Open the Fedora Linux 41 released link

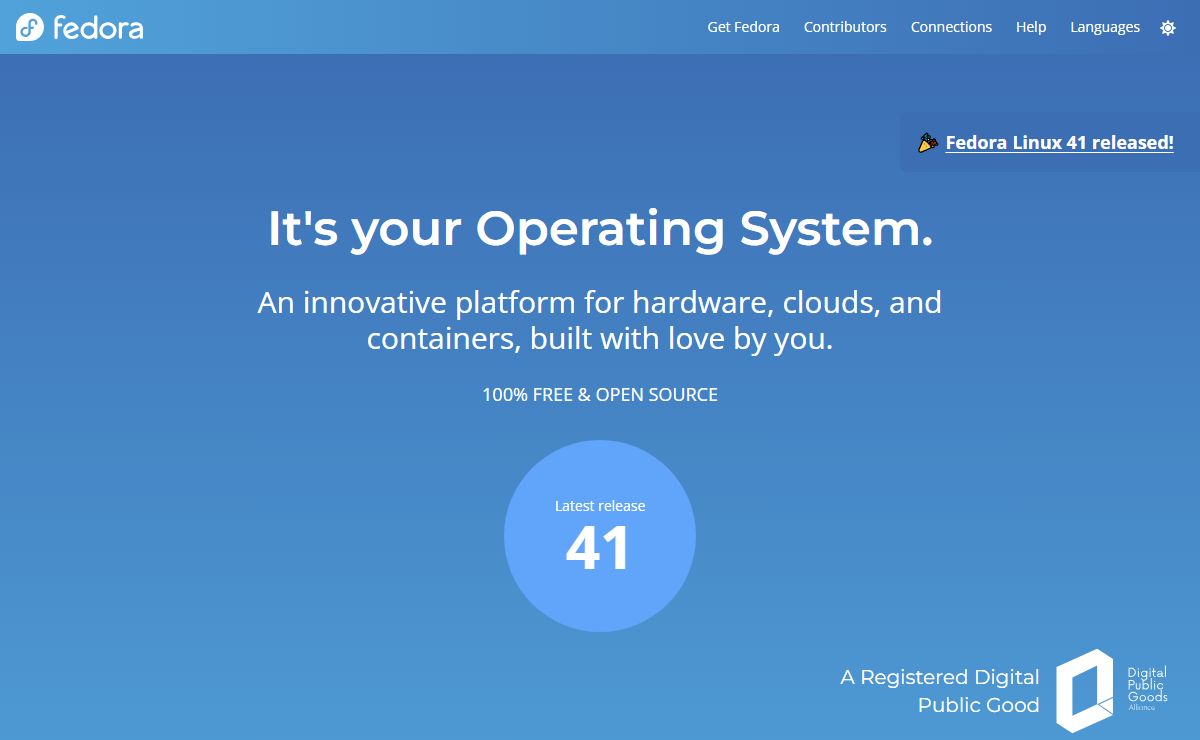point(1059,143)
